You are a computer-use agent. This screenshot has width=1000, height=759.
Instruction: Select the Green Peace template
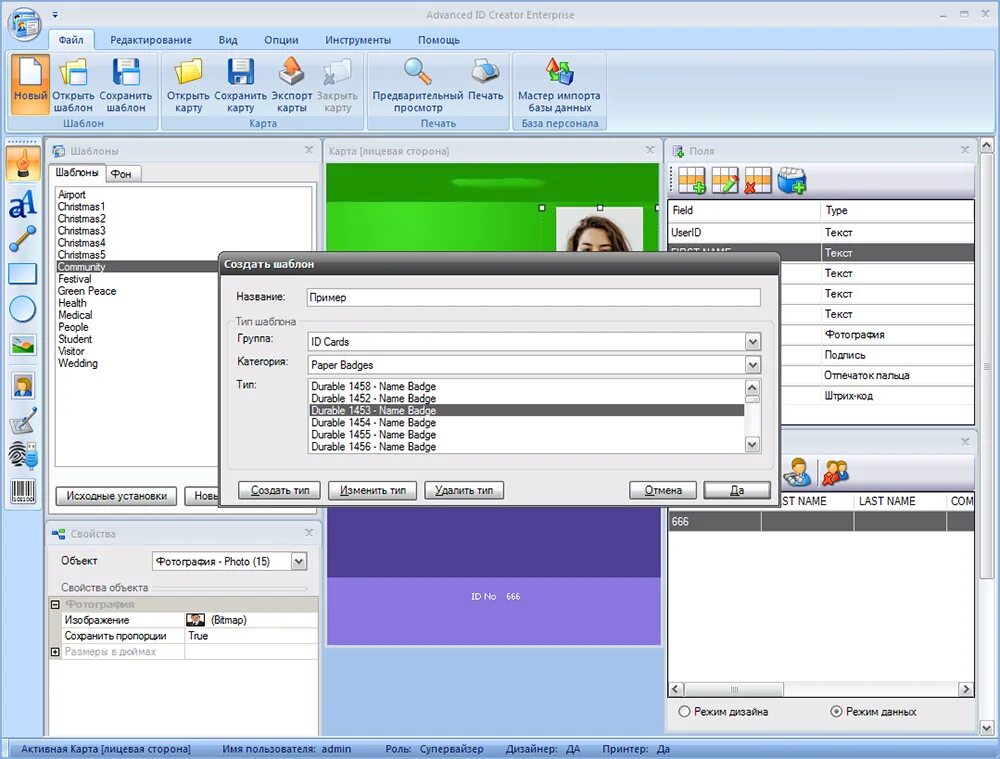click(x=87, y=291)
